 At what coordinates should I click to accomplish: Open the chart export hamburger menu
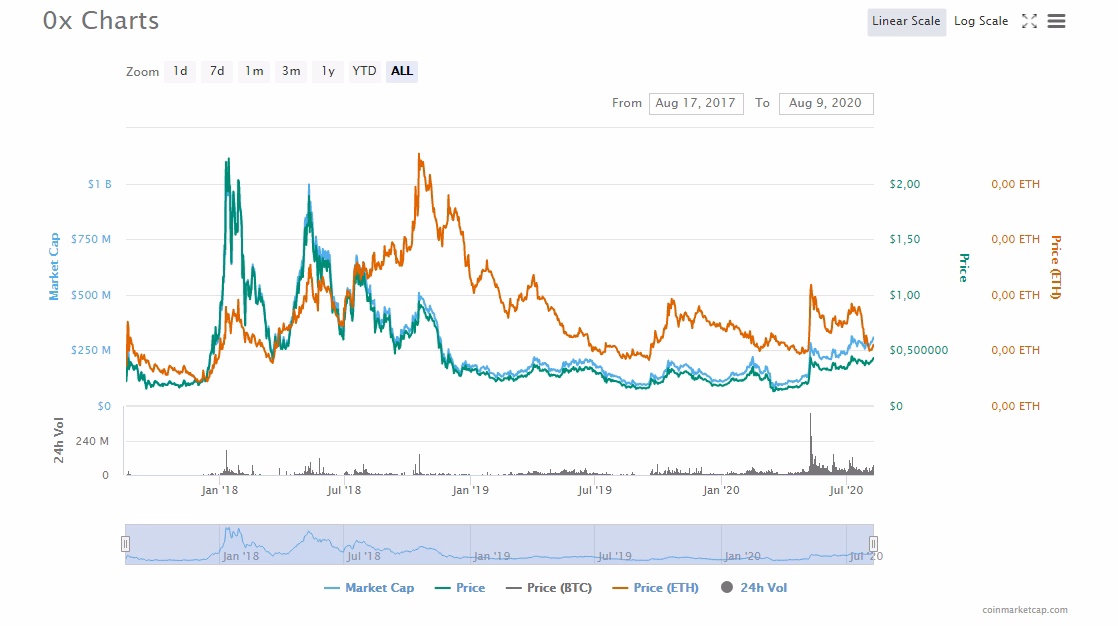[1059, 21]
